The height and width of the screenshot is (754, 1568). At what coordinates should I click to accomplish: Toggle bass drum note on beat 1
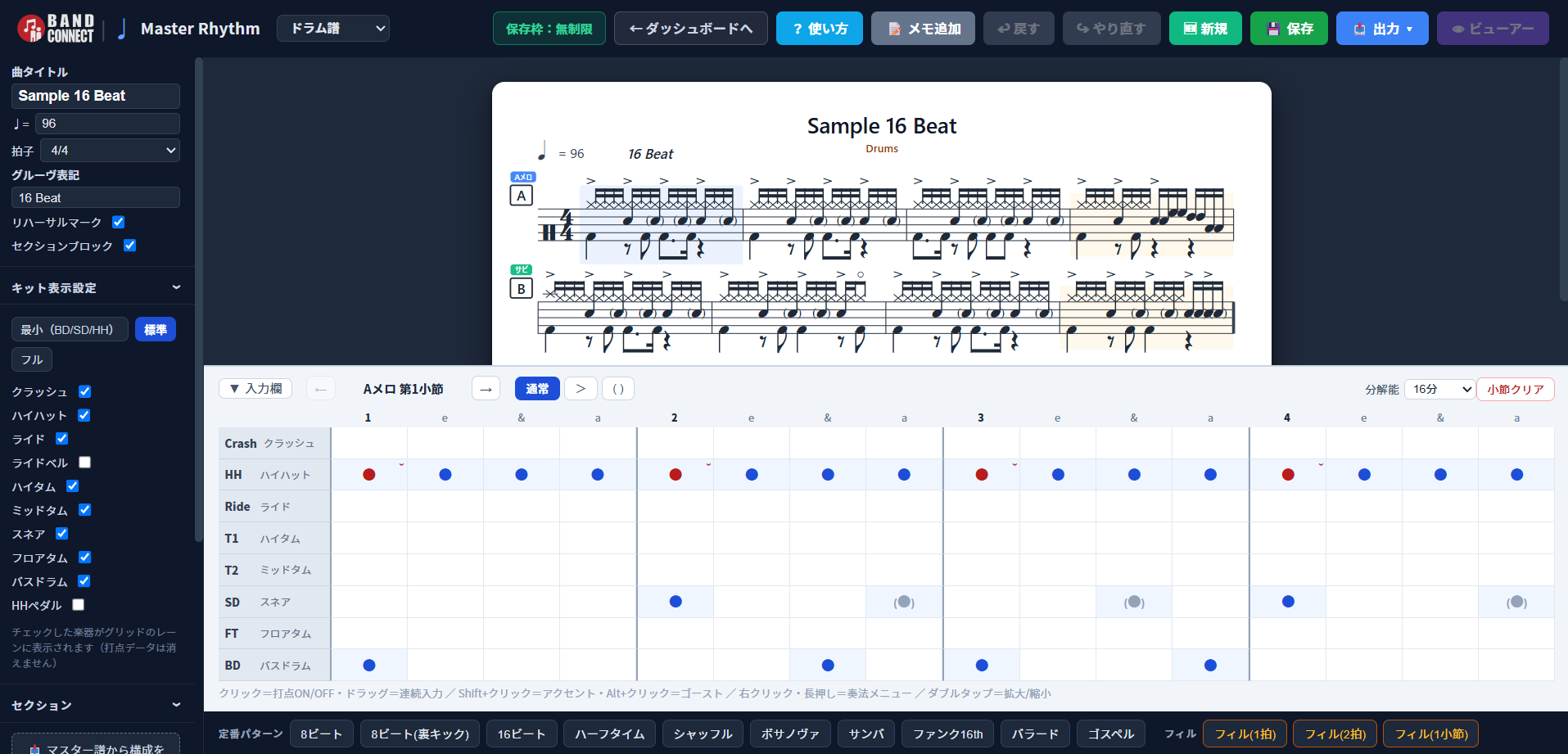point(369,666)
